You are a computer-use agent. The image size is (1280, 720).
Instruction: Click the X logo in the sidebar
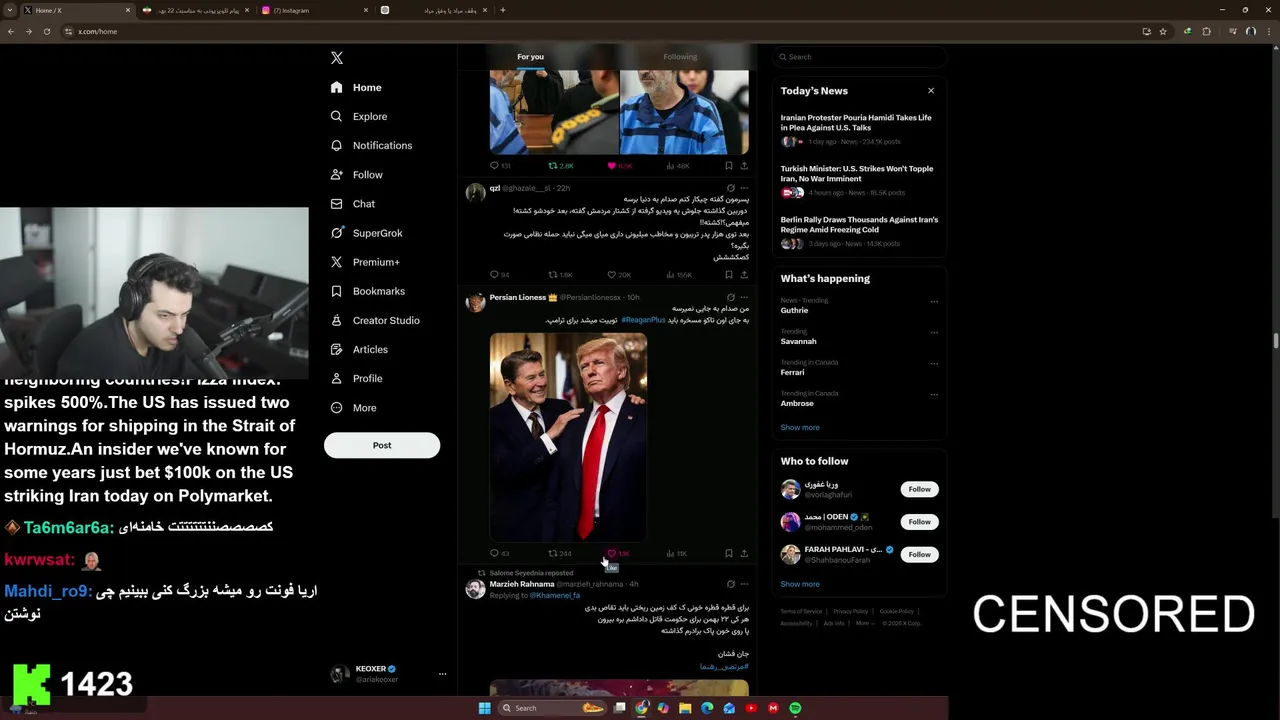pos(337,58)
